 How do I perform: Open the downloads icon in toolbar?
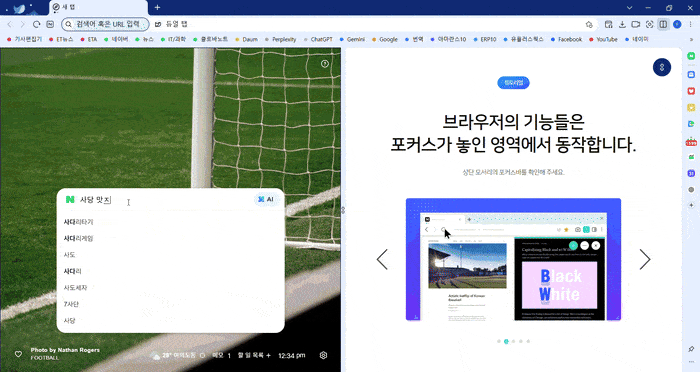(622, 24)
